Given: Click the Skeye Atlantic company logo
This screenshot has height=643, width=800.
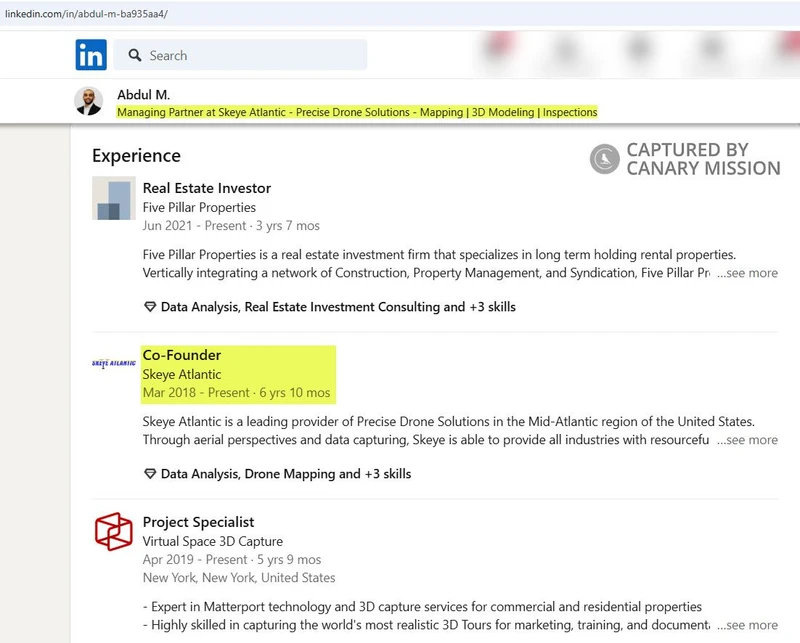Looking at the screenshot, I should (x=113, y=364).
